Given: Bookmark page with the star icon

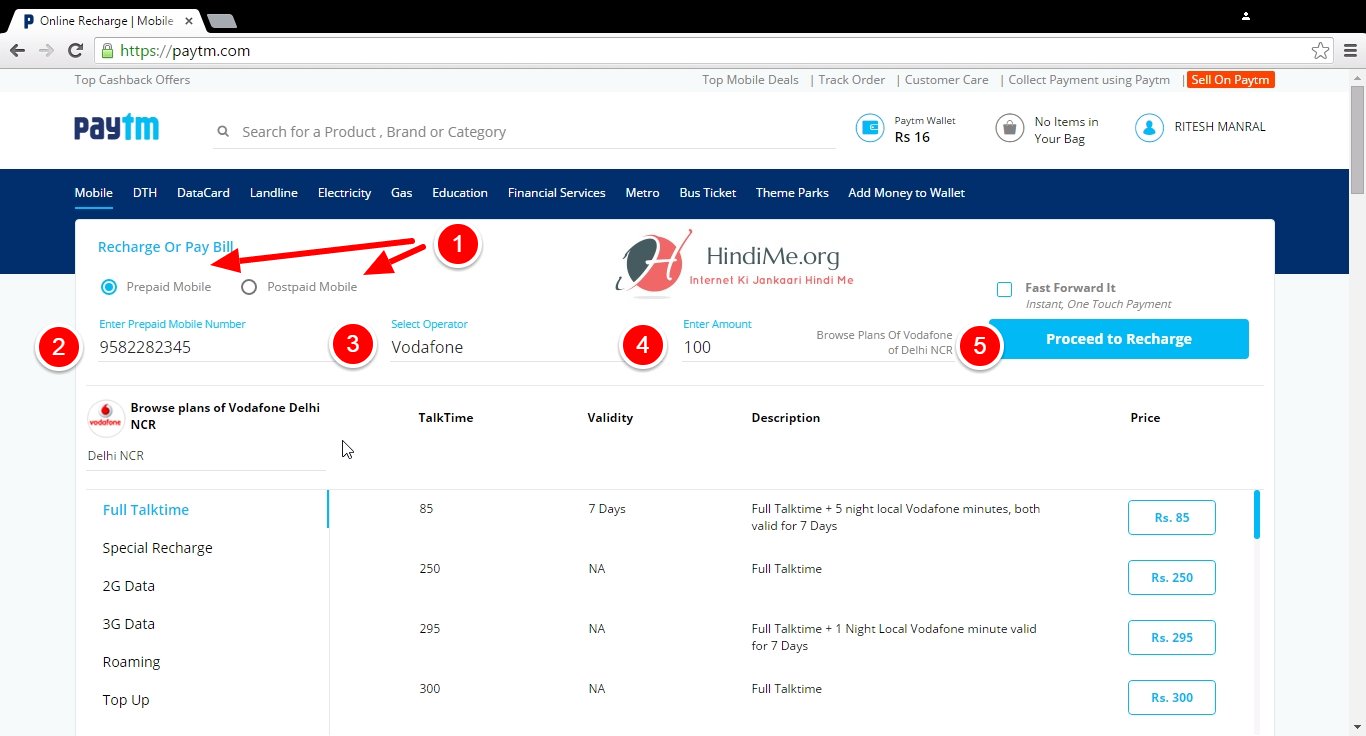Looking at the screenshot, I should click(1320, 50).
